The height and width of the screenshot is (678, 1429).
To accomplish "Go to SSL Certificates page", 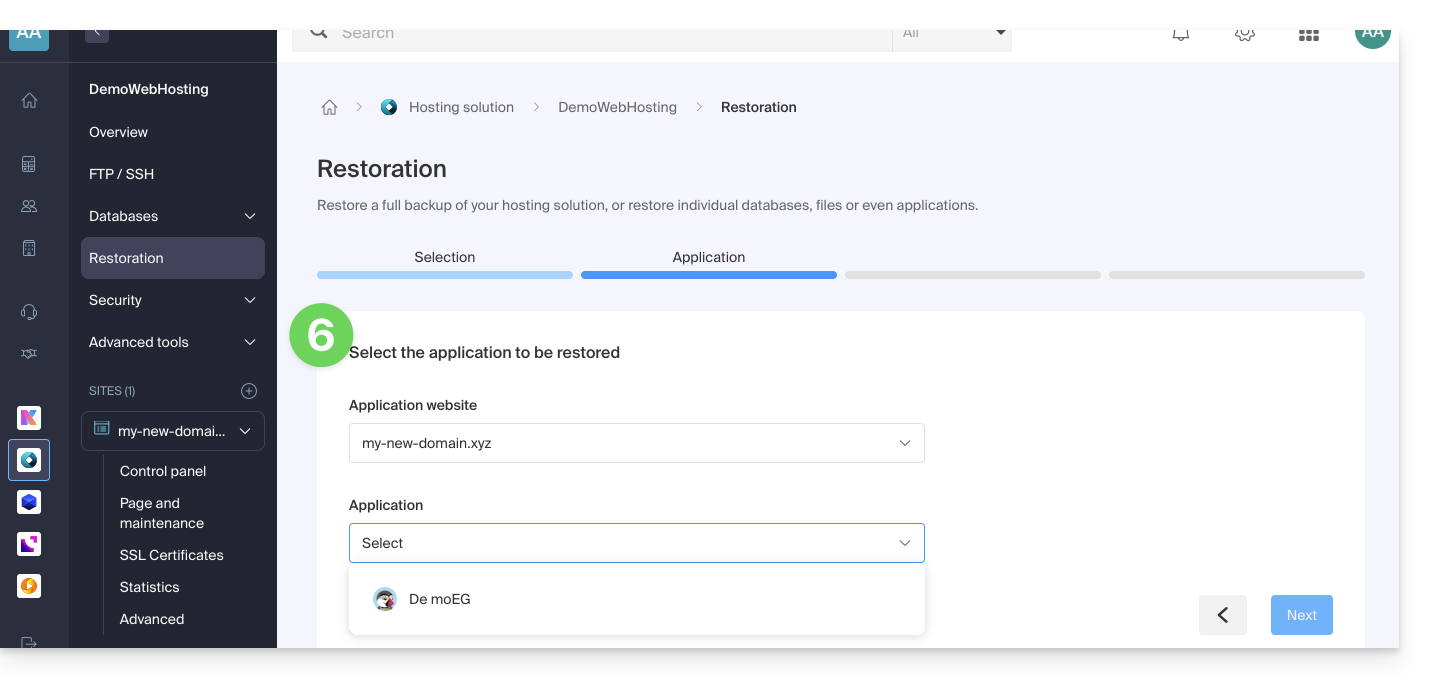I will [x=171, y=555].
